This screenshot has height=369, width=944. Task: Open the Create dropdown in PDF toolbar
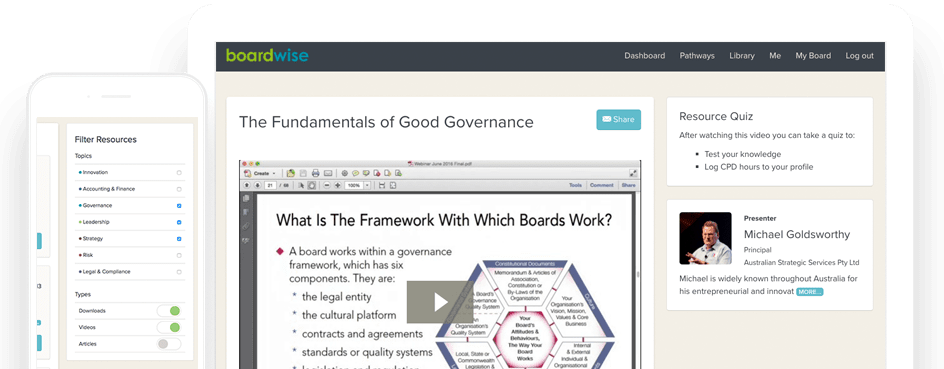[261, 173]
